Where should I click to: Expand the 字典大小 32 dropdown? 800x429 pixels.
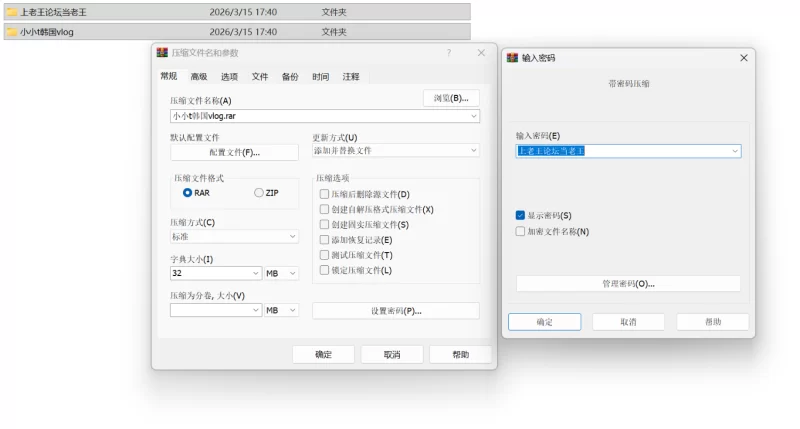[256, 273]
